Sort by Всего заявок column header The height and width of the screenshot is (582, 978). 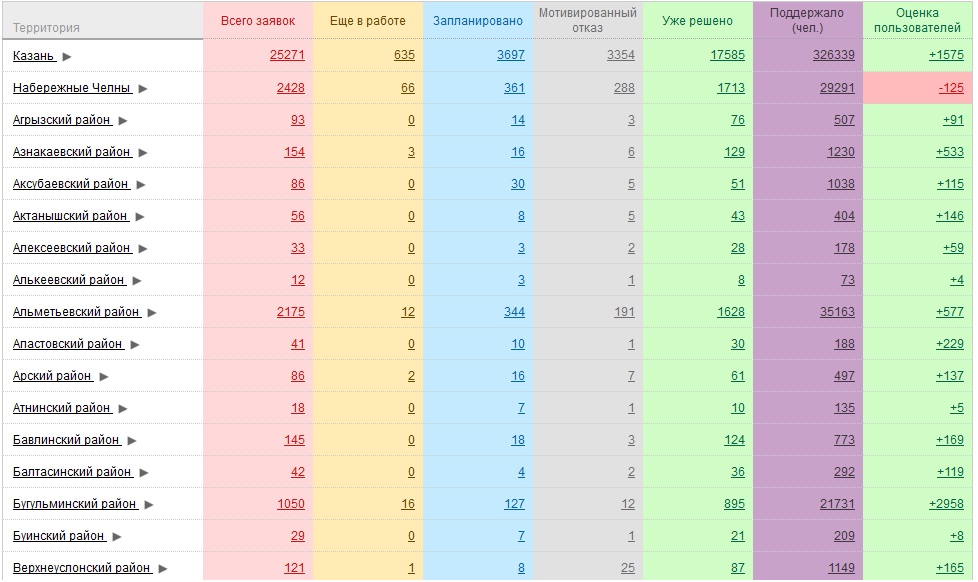pyautogui.click(x=258, y=21)
